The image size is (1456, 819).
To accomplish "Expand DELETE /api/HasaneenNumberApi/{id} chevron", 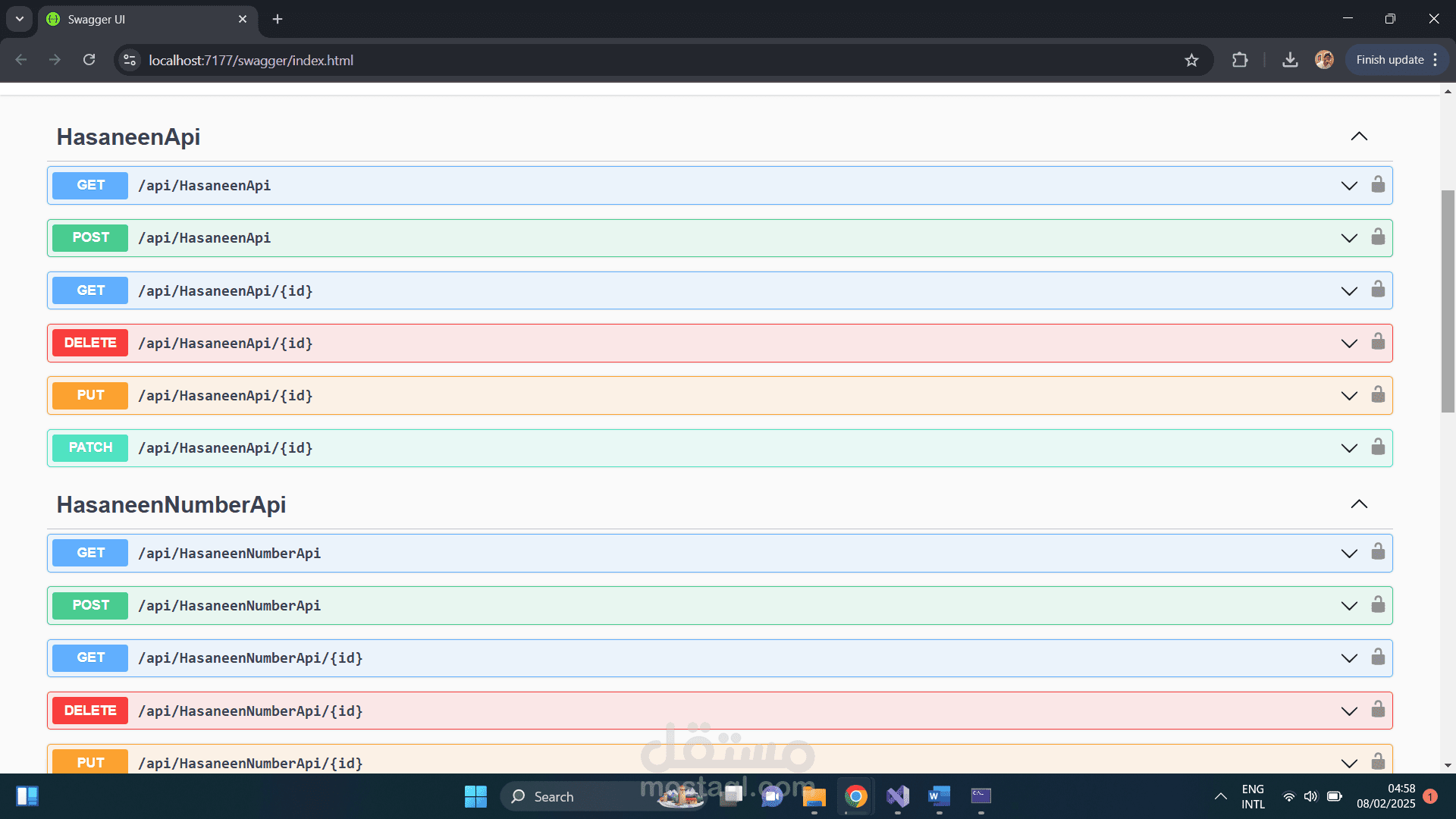I will (x=1349, y=711).
